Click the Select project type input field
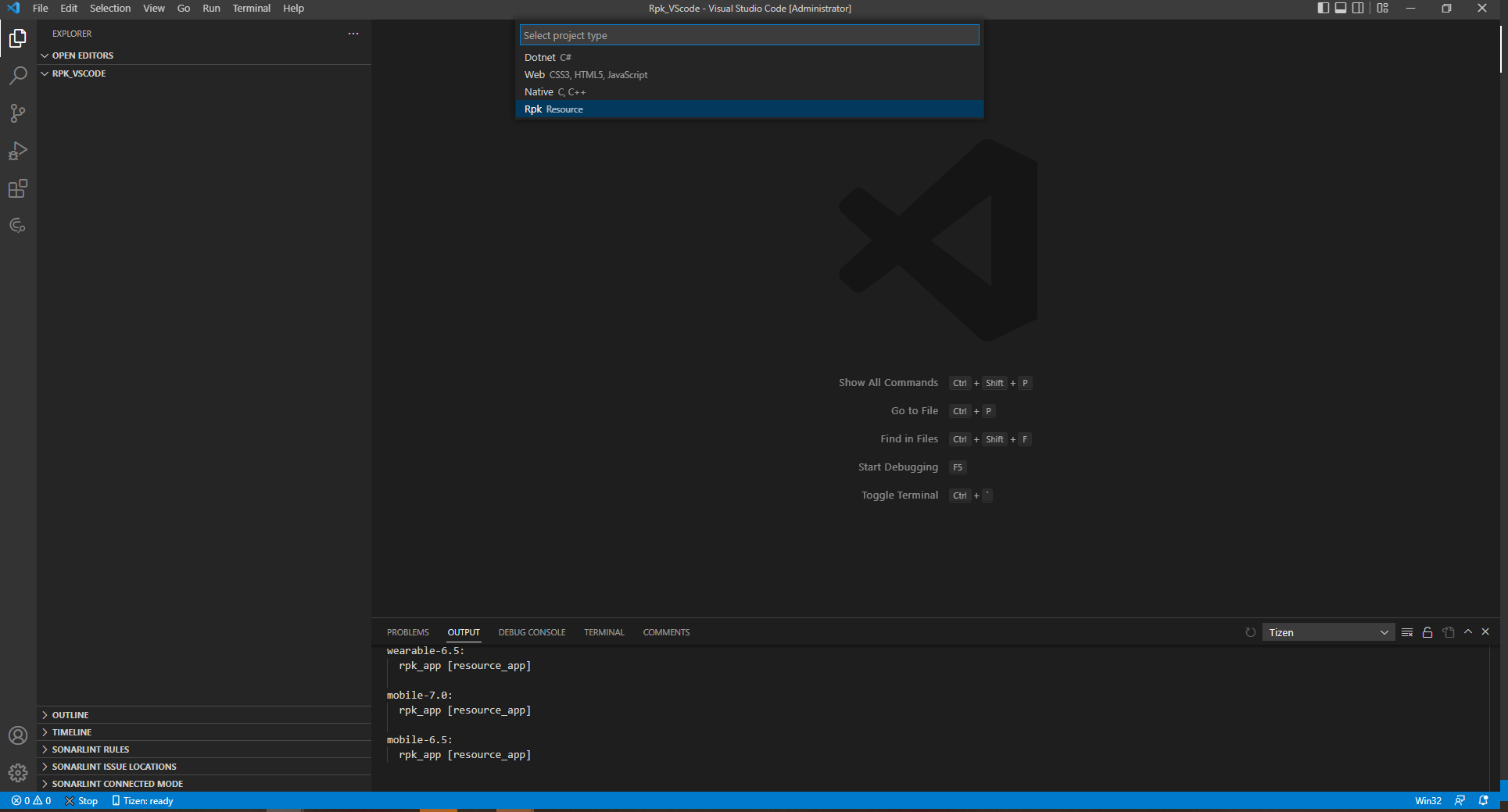1508x812 pixels. pyautogui.click(x=749, y=35)
